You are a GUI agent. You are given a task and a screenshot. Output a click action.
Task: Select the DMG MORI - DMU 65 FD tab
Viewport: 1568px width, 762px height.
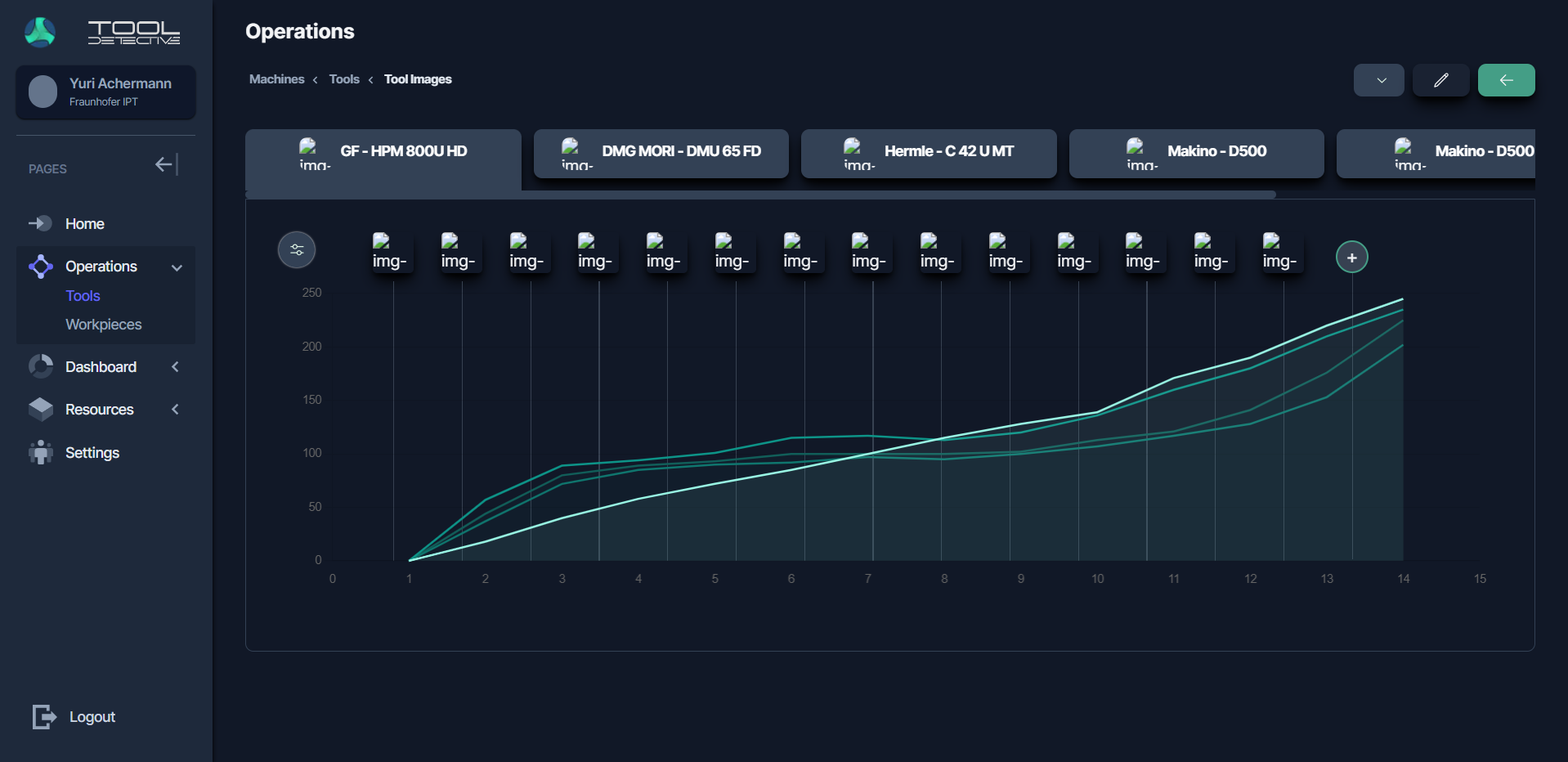coord(661,153)
